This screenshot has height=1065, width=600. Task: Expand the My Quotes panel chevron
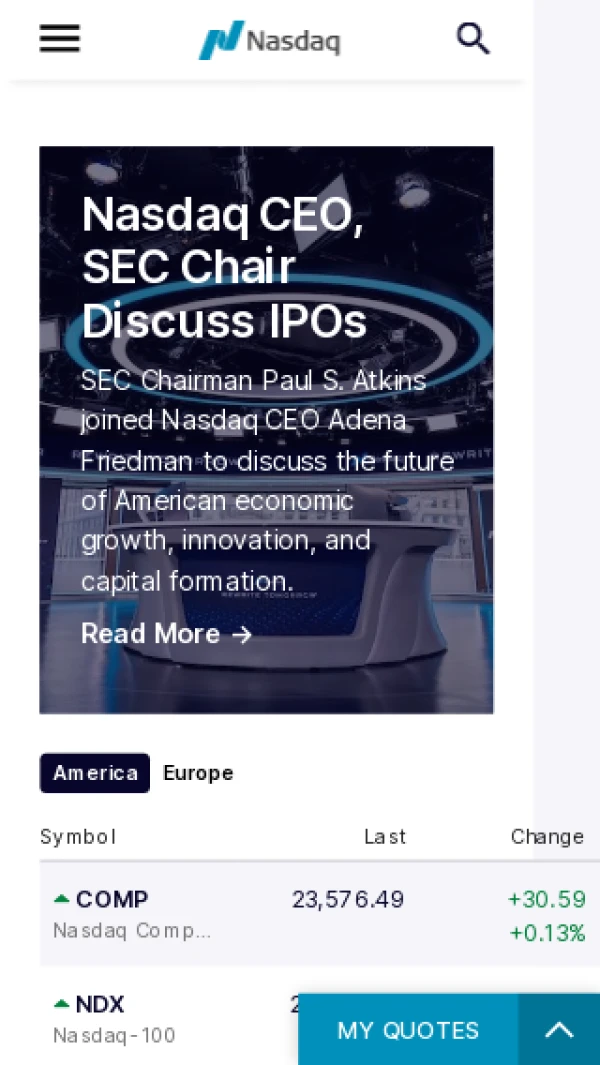coord(559,1030)
